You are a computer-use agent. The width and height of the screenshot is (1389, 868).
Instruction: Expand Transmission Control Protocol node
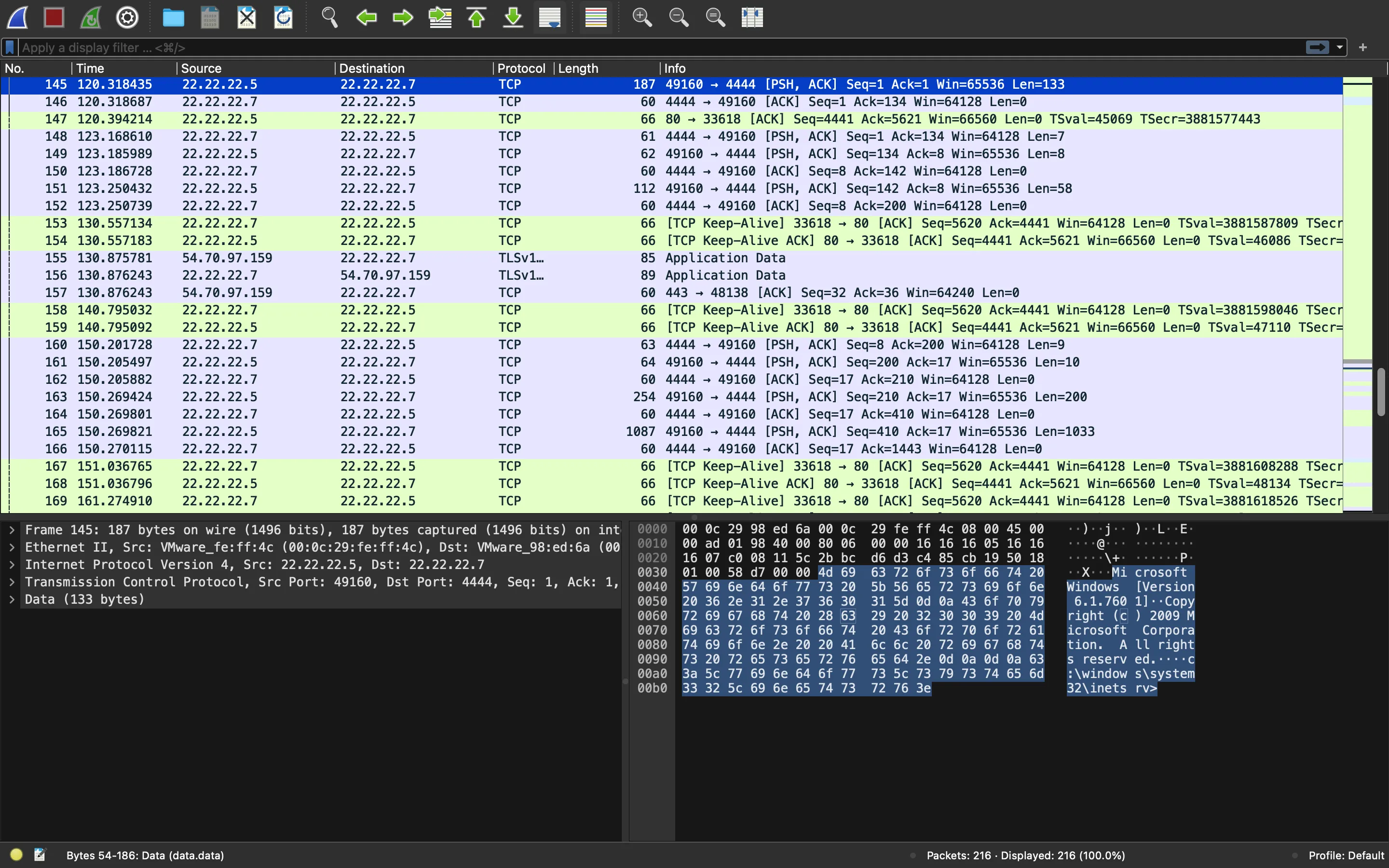click(12, 582)
